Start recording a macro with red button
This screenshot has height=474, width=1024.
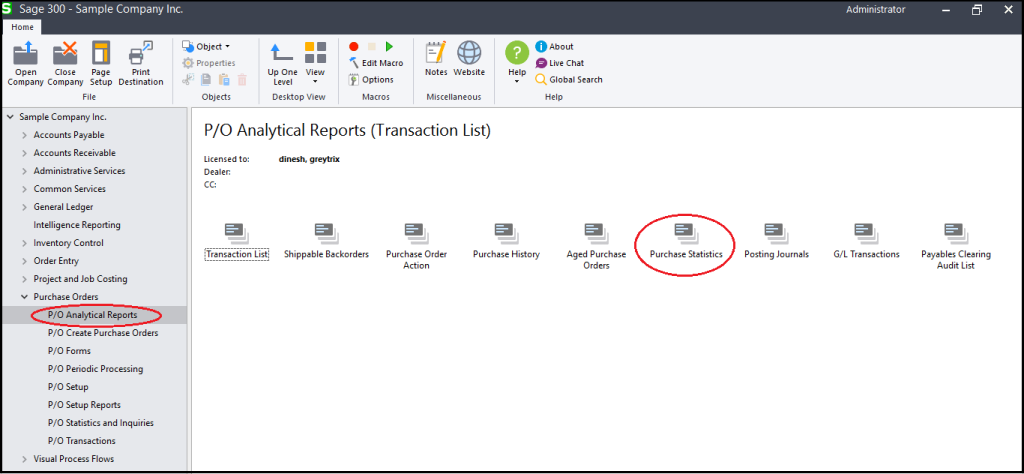click(x=353, y=46)
